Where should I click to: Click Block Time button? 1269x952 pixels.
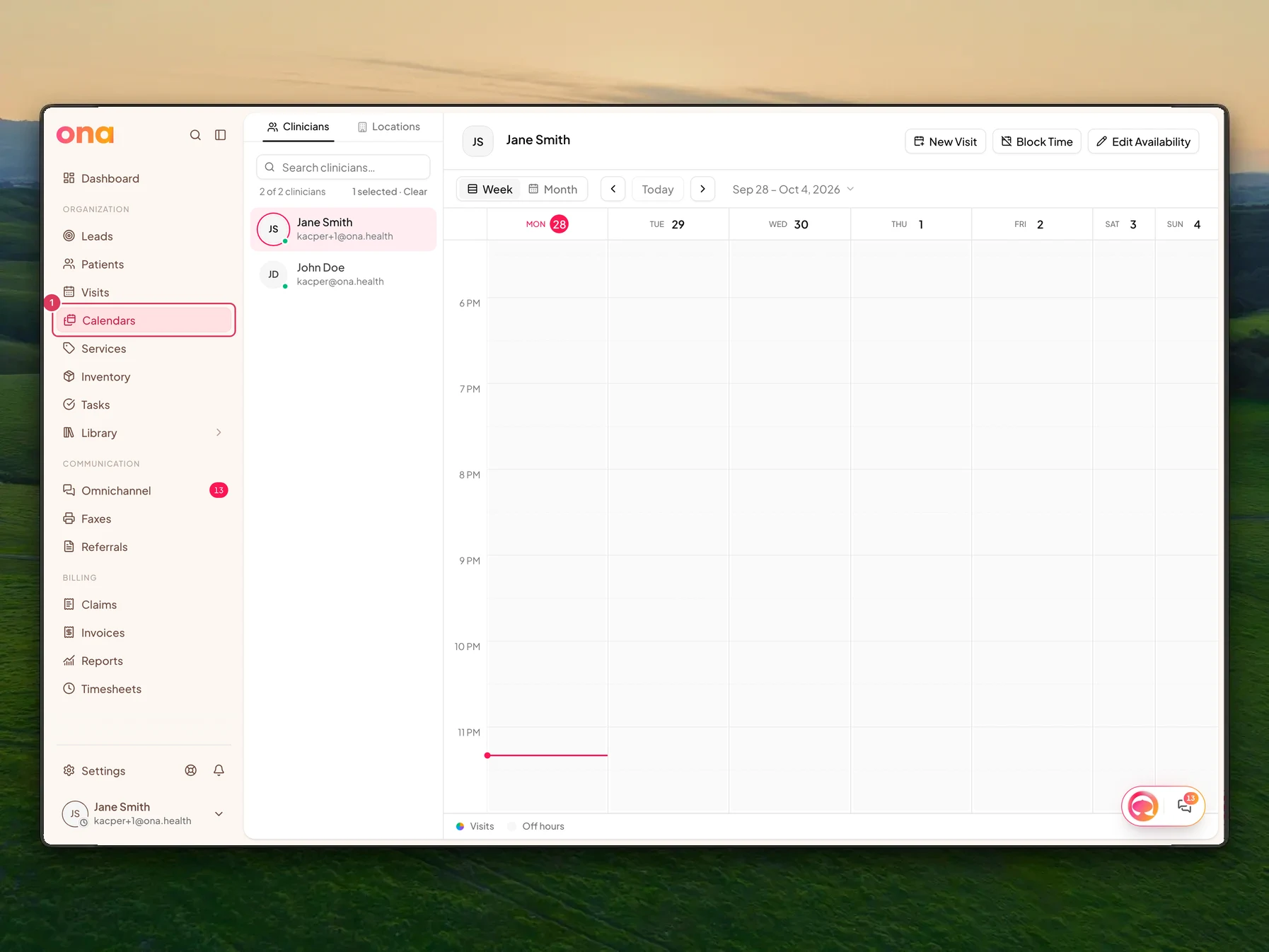click(x=1036, y=141)
